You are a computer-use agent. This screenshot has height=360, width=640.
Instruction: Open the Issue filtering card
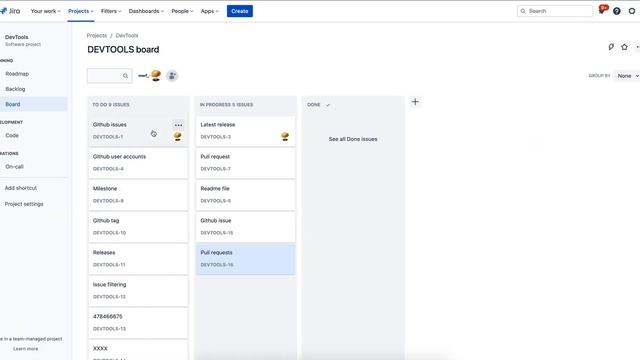pos(138,291)
